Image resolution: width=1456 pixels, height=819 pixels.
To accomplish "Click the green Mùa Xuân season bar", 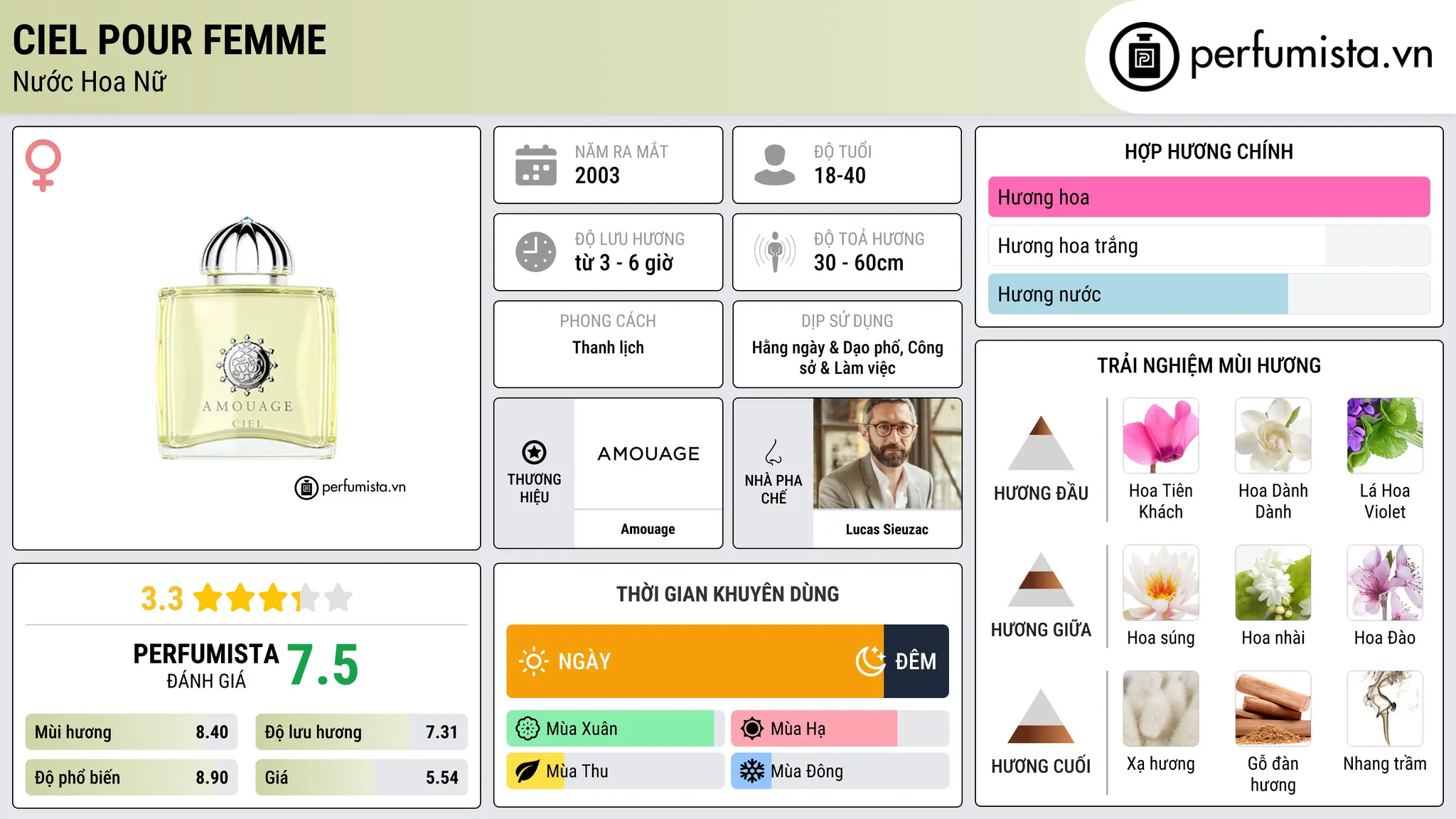I will click(615, 729).
